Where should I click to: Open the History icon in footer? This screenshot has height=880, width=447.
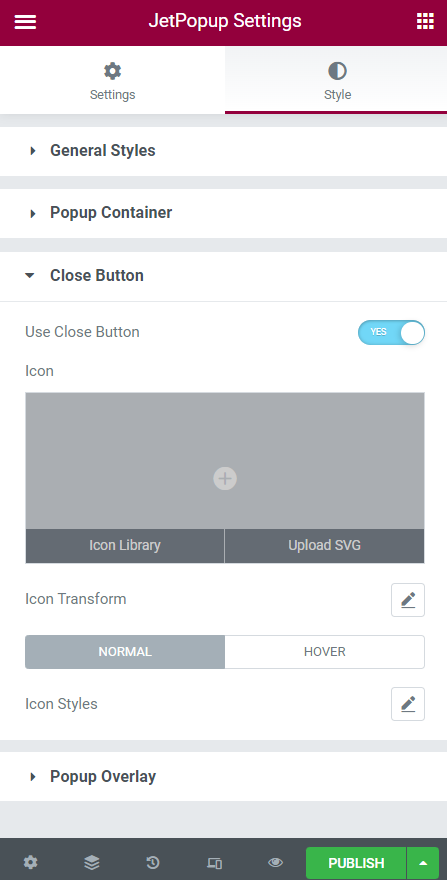click(153, 863)
